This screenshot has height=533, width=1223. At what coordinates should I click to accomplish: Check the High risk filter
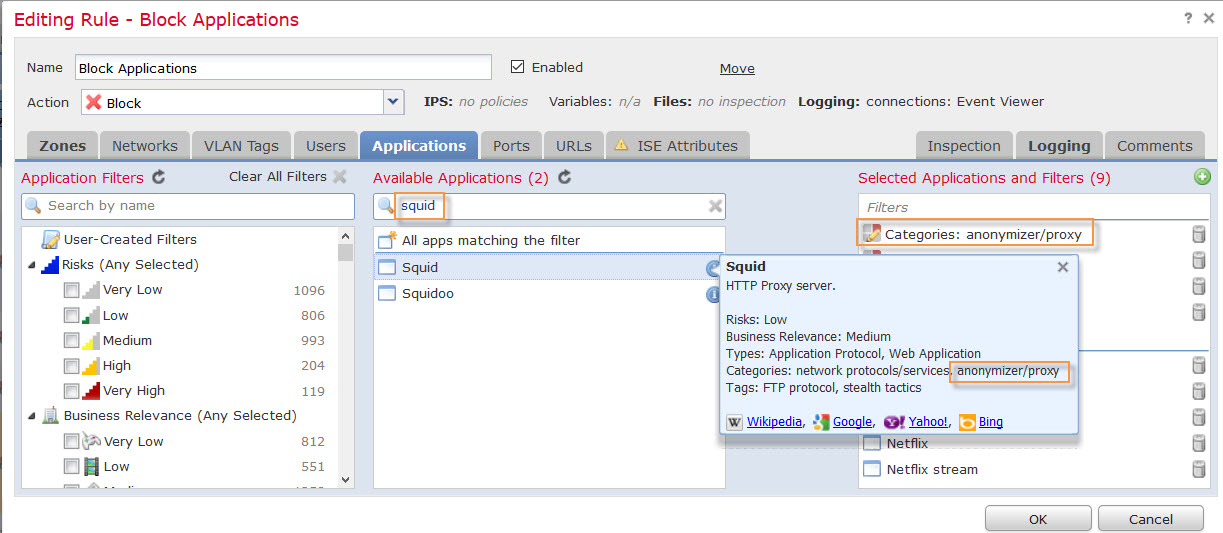click(71, 366)
